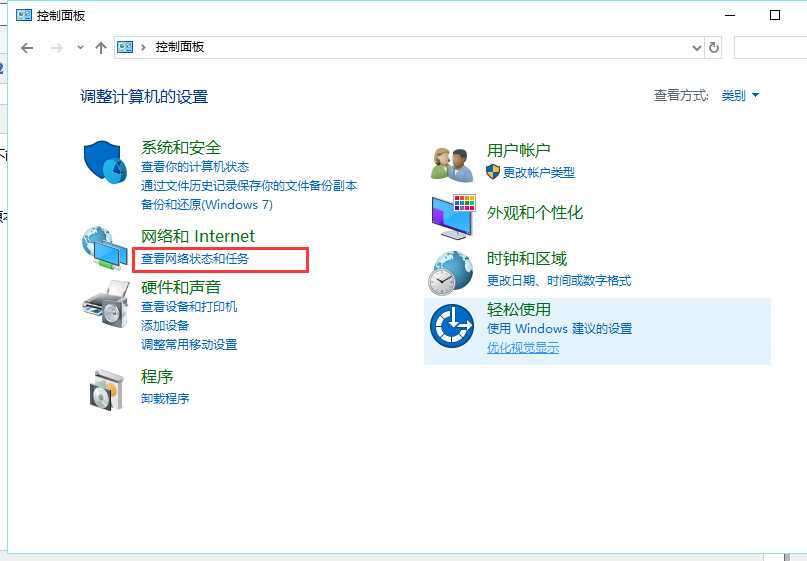Open 系统和安全 category heading
The image size is (807, 561).
coord(181,148)
